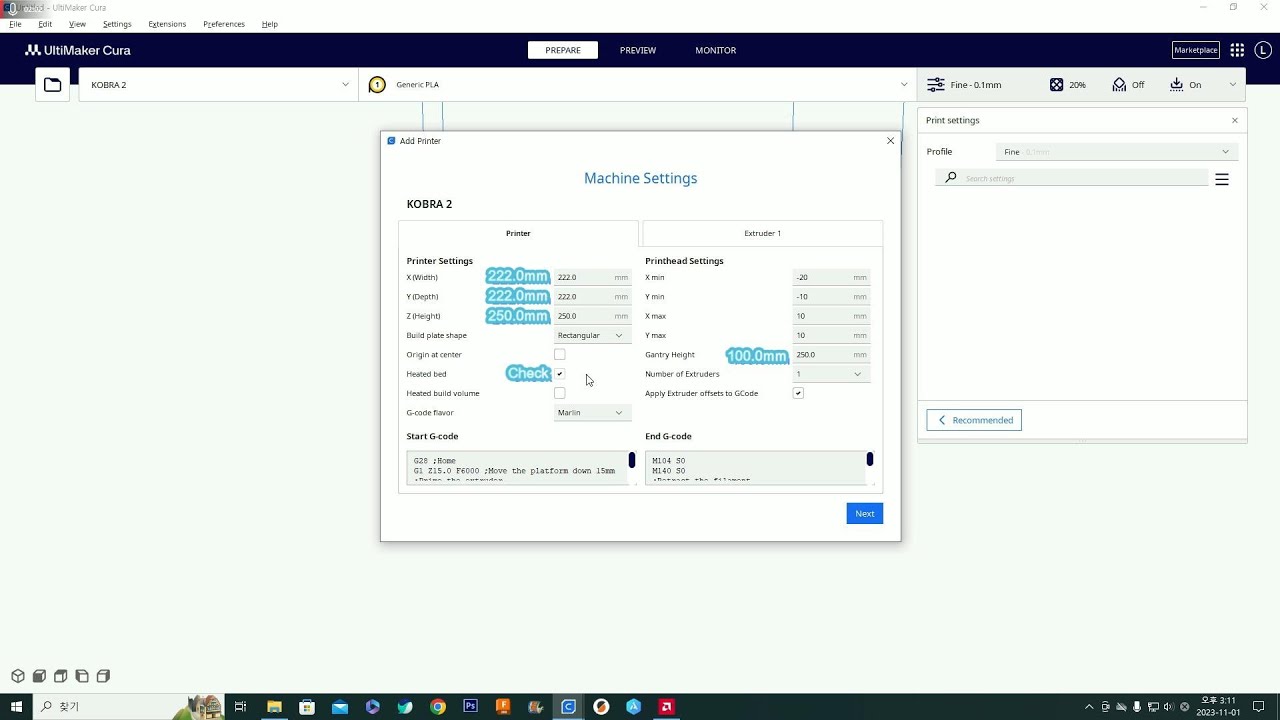Click the X min input field

tap(831, 277)
